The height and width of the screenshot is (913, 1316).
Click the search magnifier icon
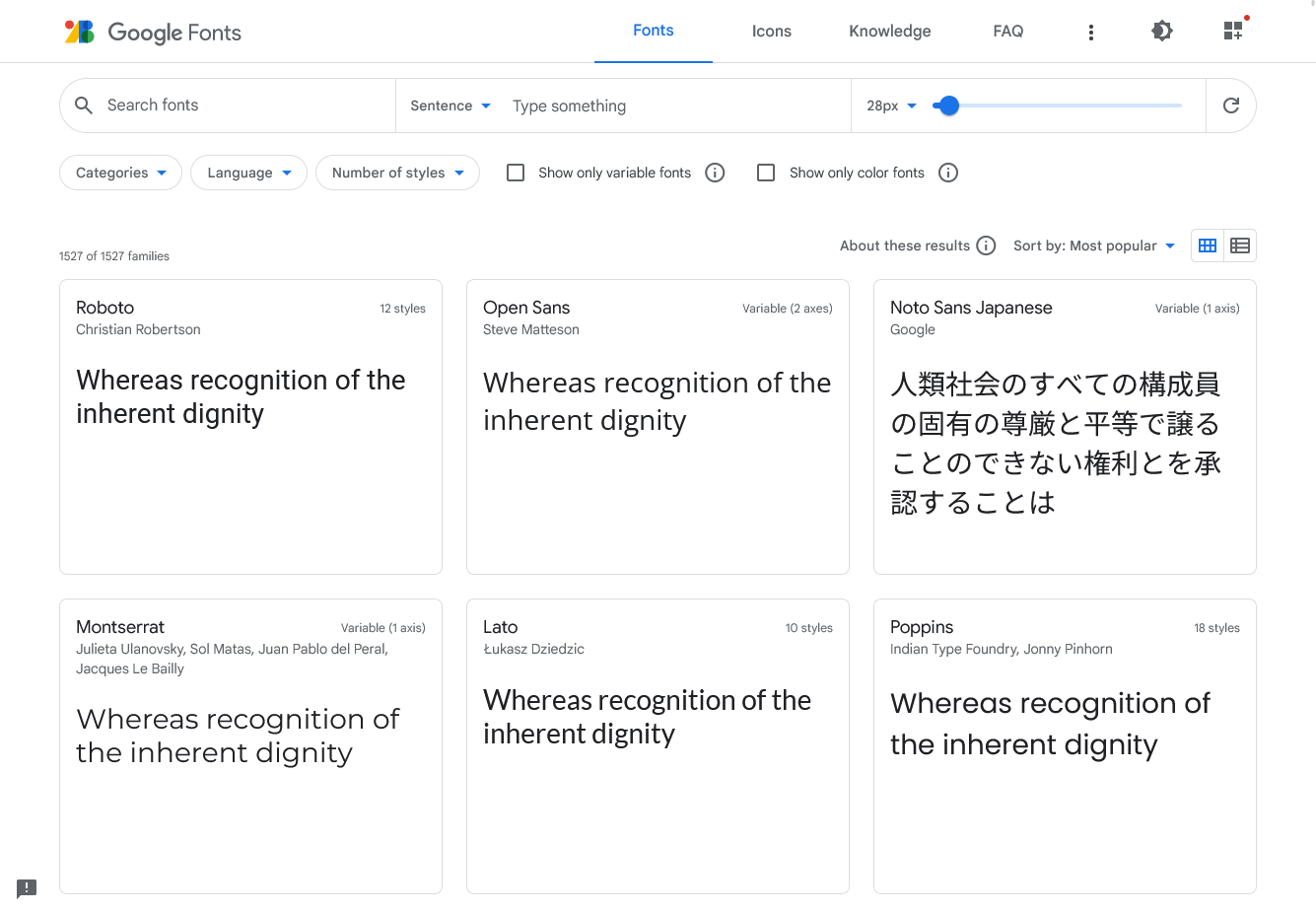coord(84,105)
